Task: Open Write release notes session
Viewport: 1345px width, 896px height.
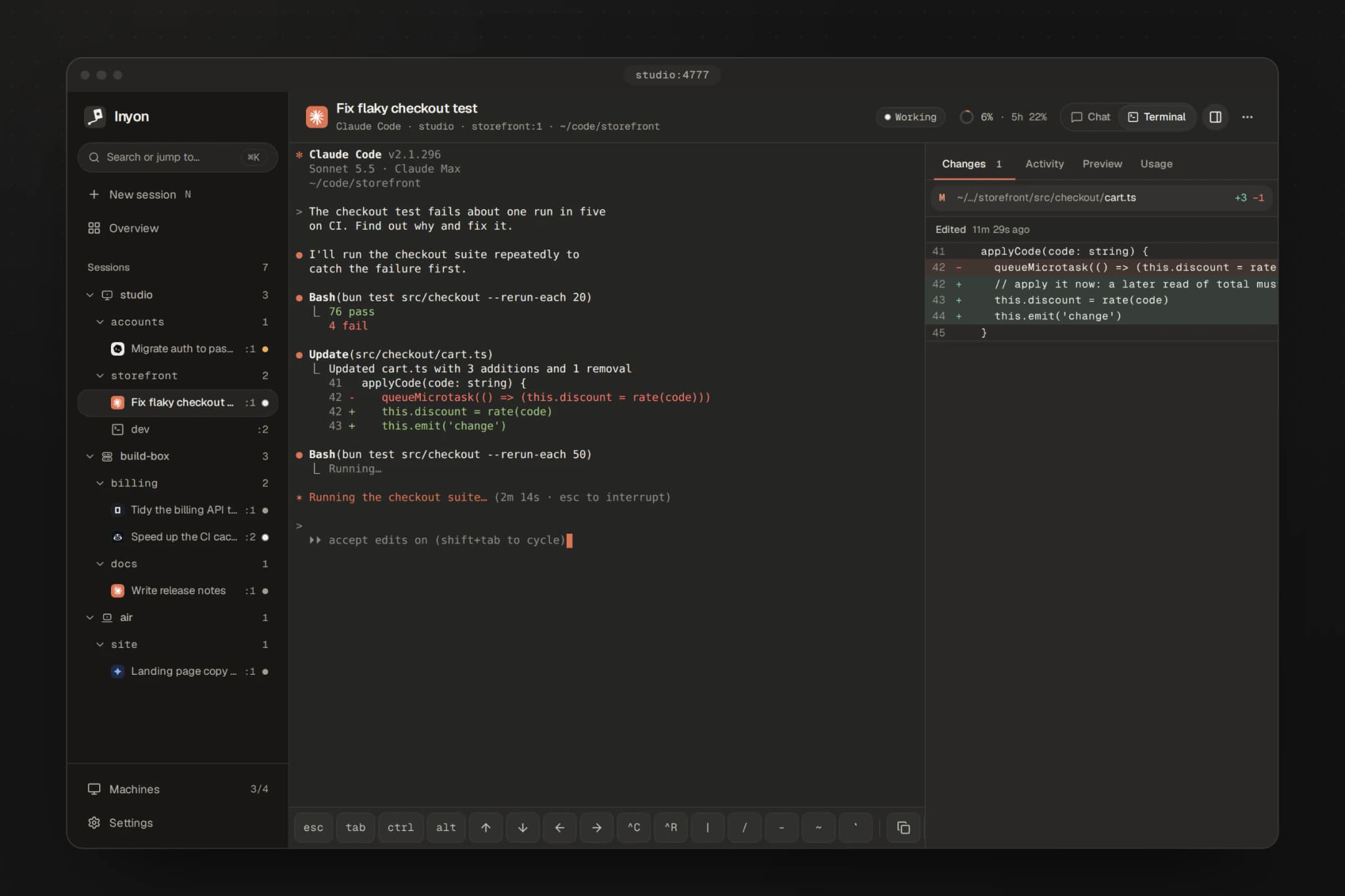Action: pyautogui.click(x=177, y=591)
